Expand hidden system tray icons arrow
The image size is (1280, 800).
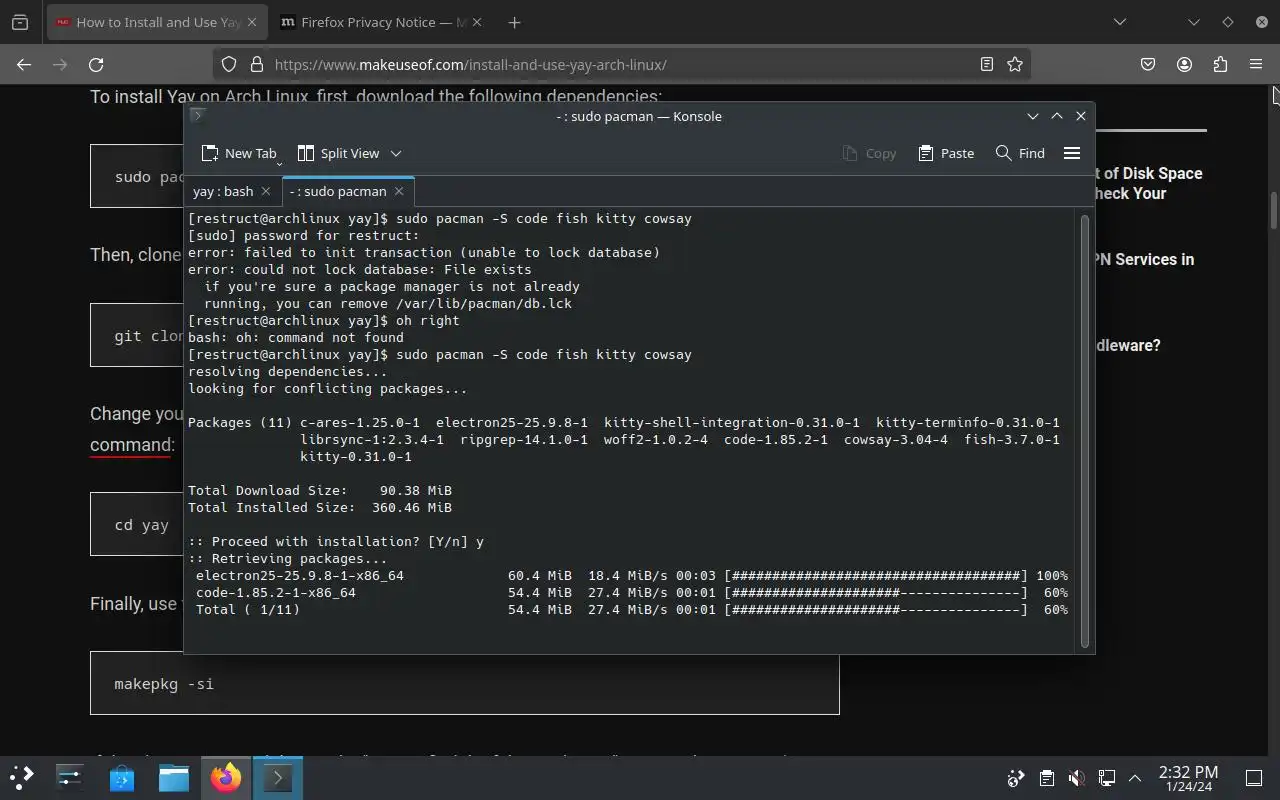coord(1135,778)
